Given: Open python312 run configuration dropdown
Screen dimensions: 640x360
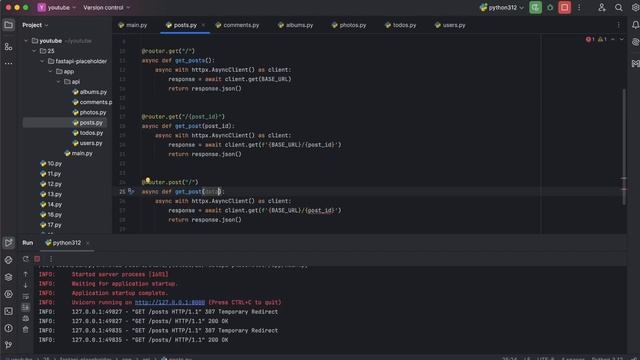Looking at the screenshot, I should click(501, 7).
